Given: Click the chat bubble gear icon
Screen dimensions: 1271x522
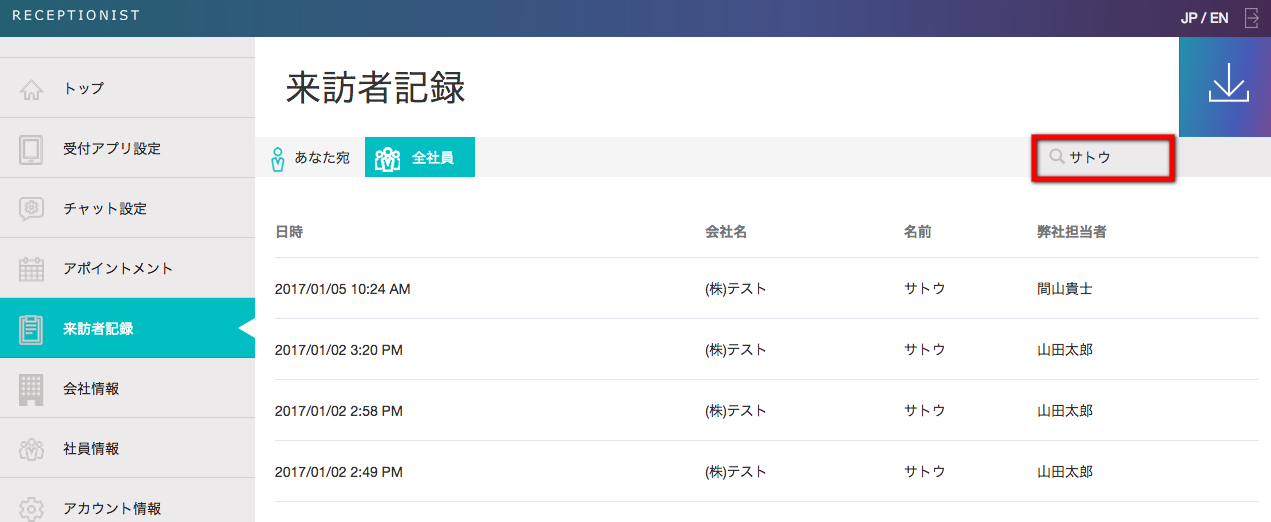Looking at the screenshot, I should [31, 209].
